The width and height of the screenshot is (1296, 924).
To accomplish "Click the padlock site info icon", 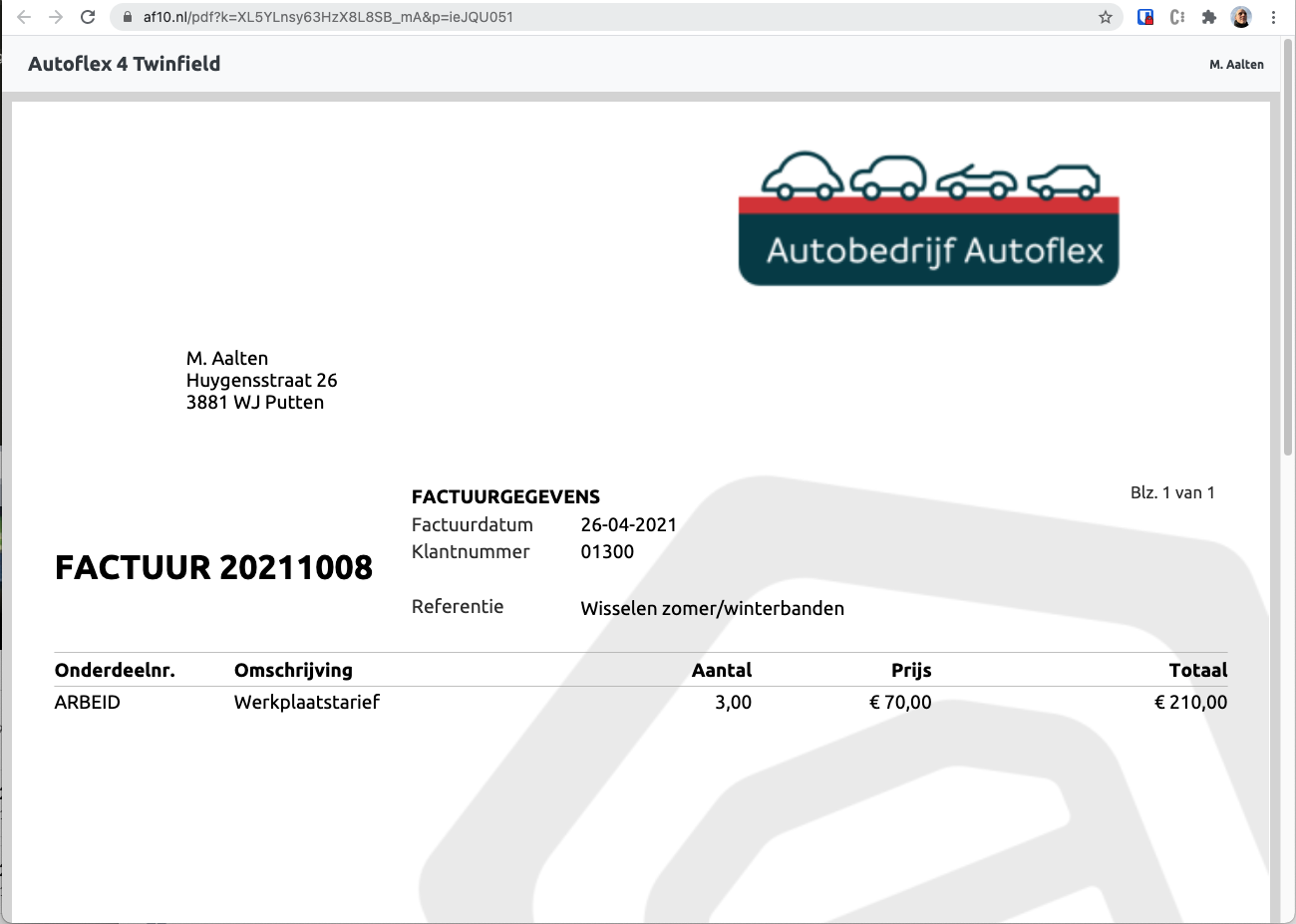I will 127,17.
